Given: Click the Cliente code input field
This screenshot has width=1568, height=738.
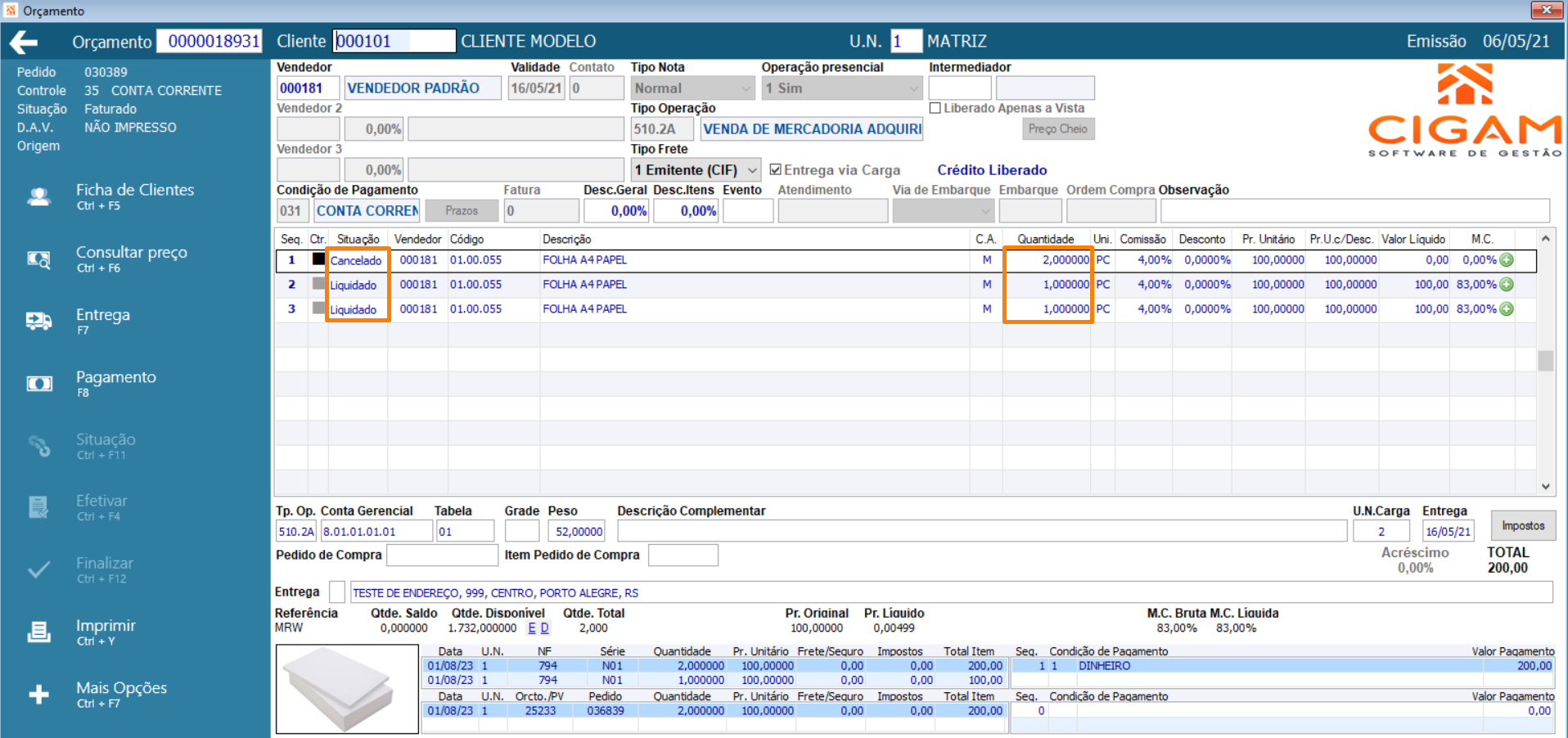Looking at the screenshot, I should click(394, 41).
